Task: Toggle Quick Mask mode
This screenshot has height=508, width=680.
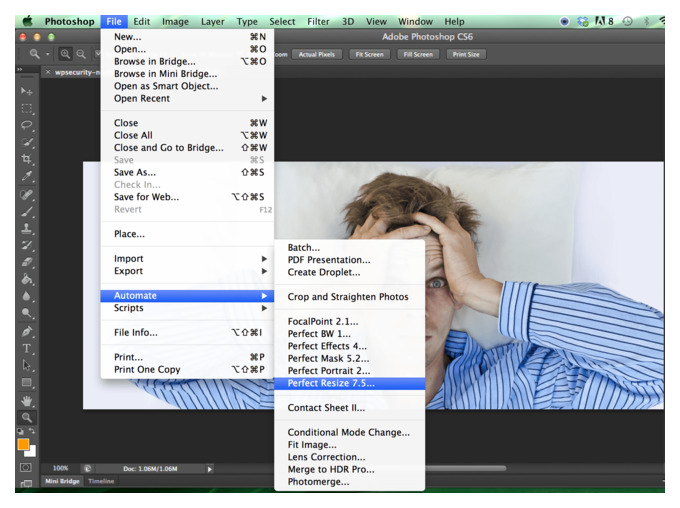Action: [26, 467]
